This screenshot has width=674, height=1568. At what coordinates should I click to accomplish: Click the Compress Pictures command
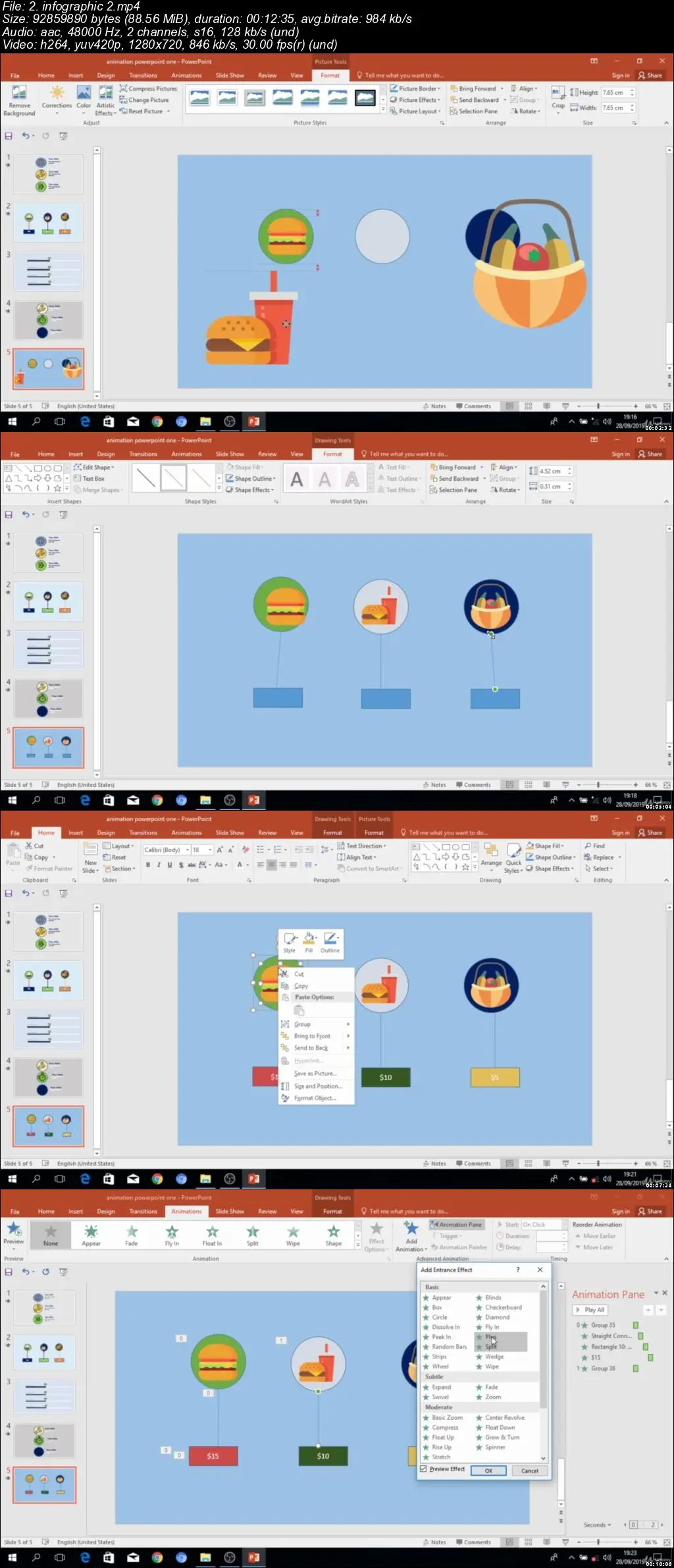coord(148,88)
